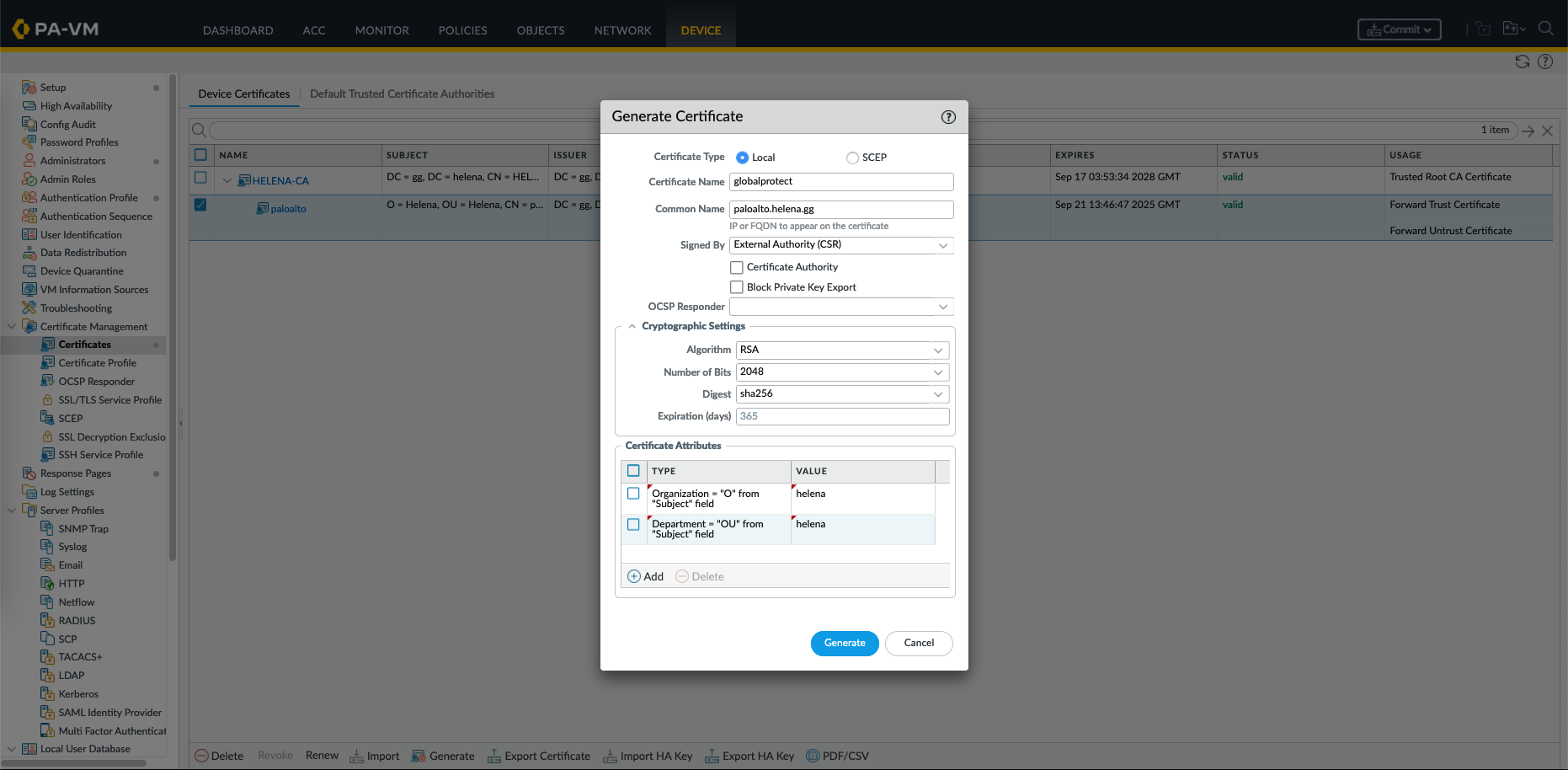Check the Block Private Key Export option

click(737, 287)
